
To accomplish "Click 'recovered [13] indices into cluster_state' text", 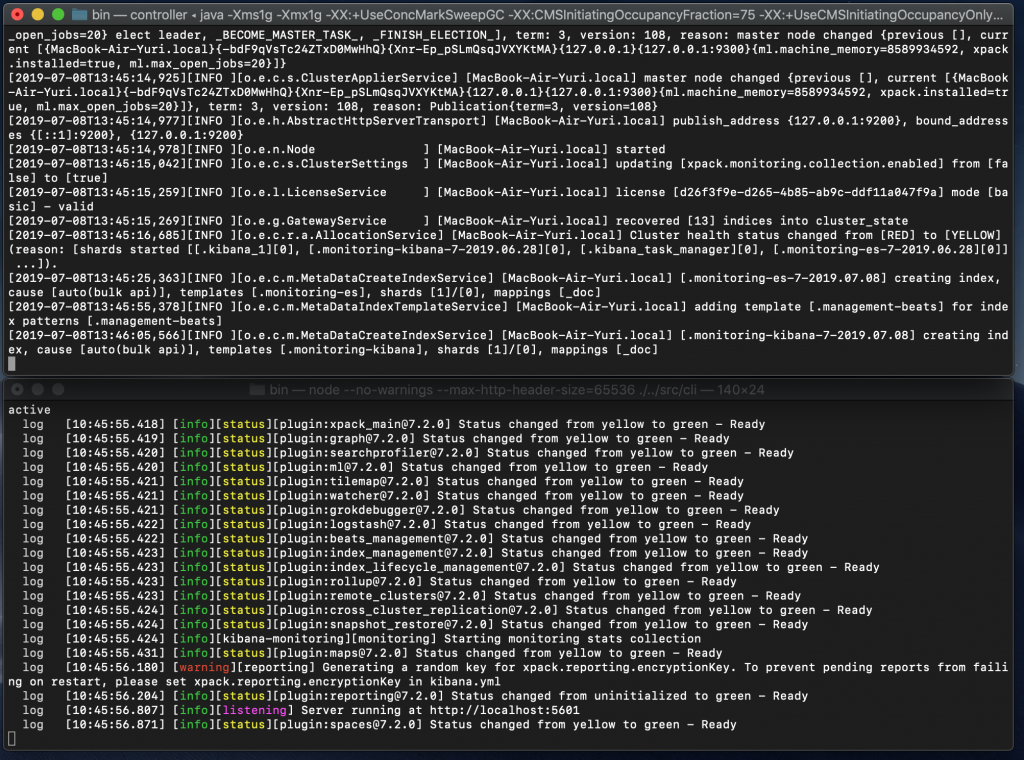I will click(761, 221).
